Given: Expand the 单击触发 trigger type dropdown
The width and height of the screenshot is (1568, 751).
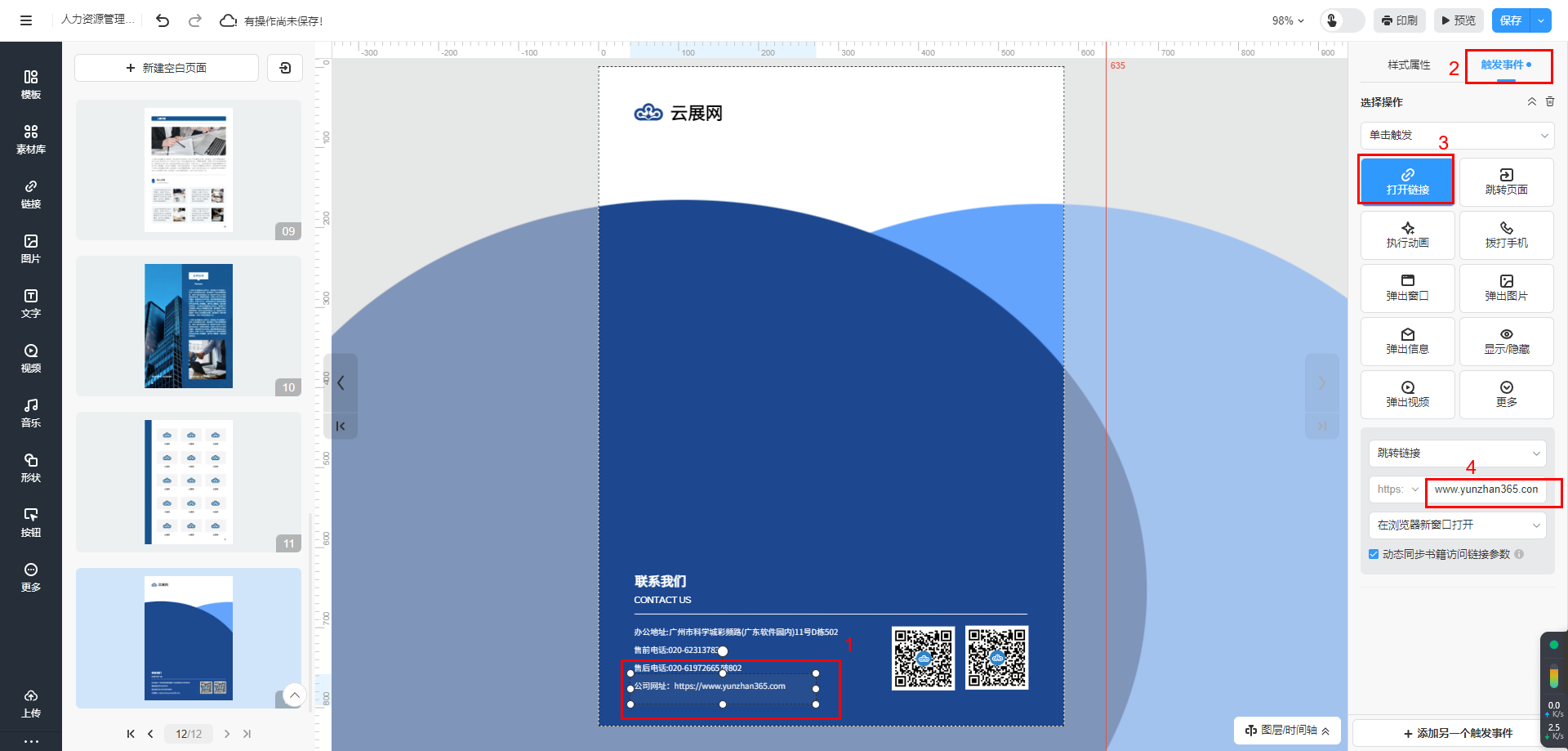Looking at the screenshot, I should [x=1457, y=135].
